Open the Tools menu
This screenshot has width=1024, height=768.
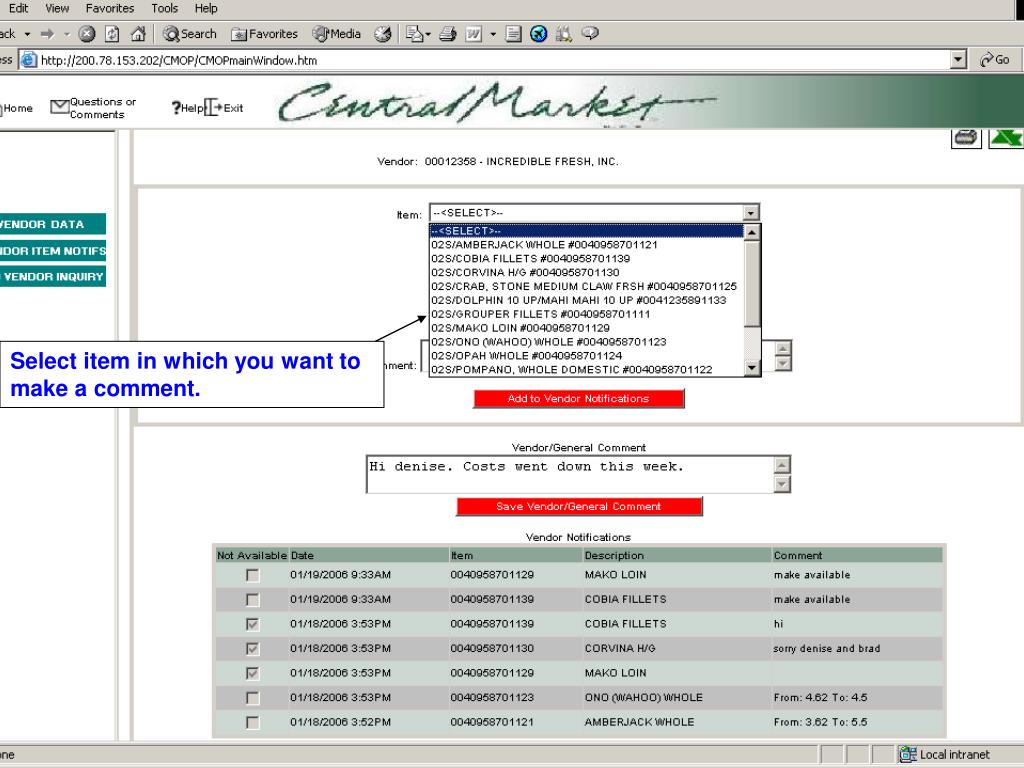[x=164, y=8]
